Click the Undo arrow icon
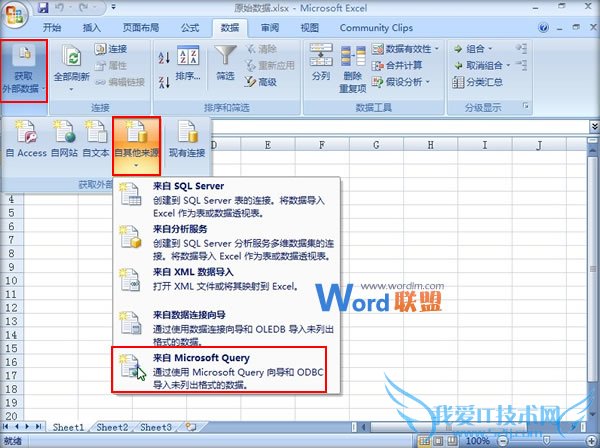The width and height of the screenshot is (600, 448). [x=59, y=7]
